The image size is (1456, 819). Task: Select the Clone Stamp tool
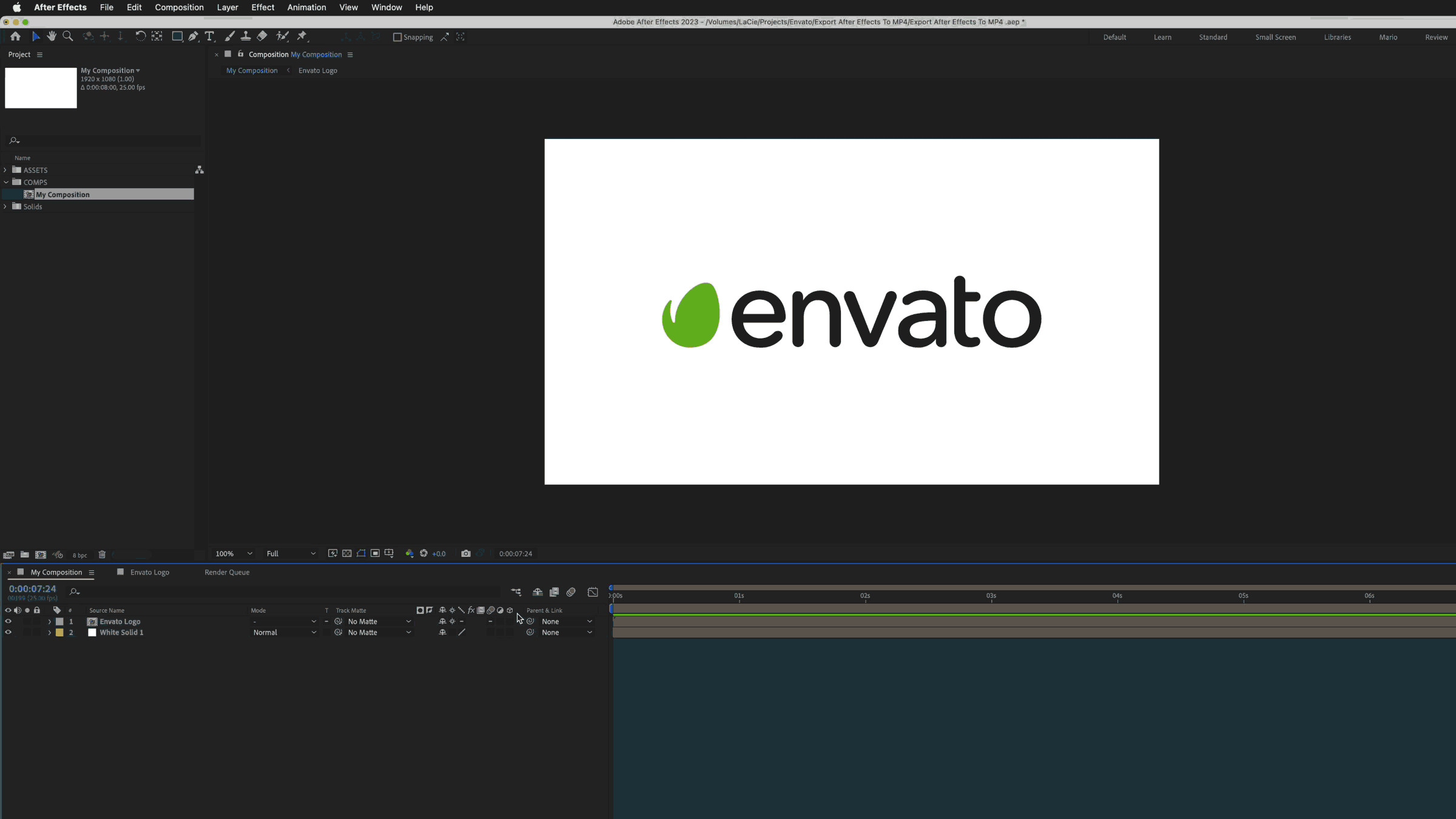[x=246, y=36]
